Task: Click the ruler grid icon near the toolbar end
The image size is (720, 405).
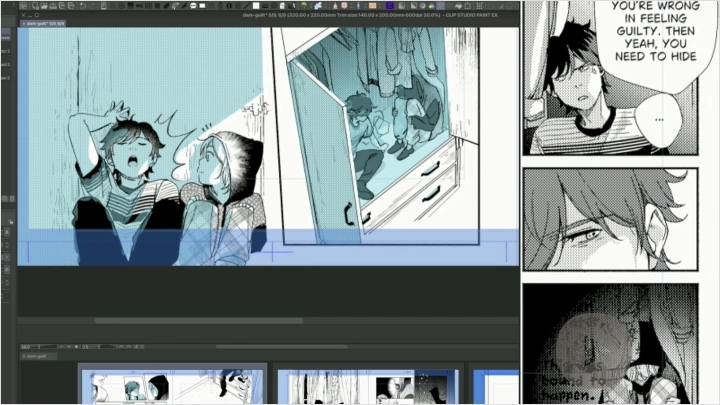Action: (x=479, y=6)
